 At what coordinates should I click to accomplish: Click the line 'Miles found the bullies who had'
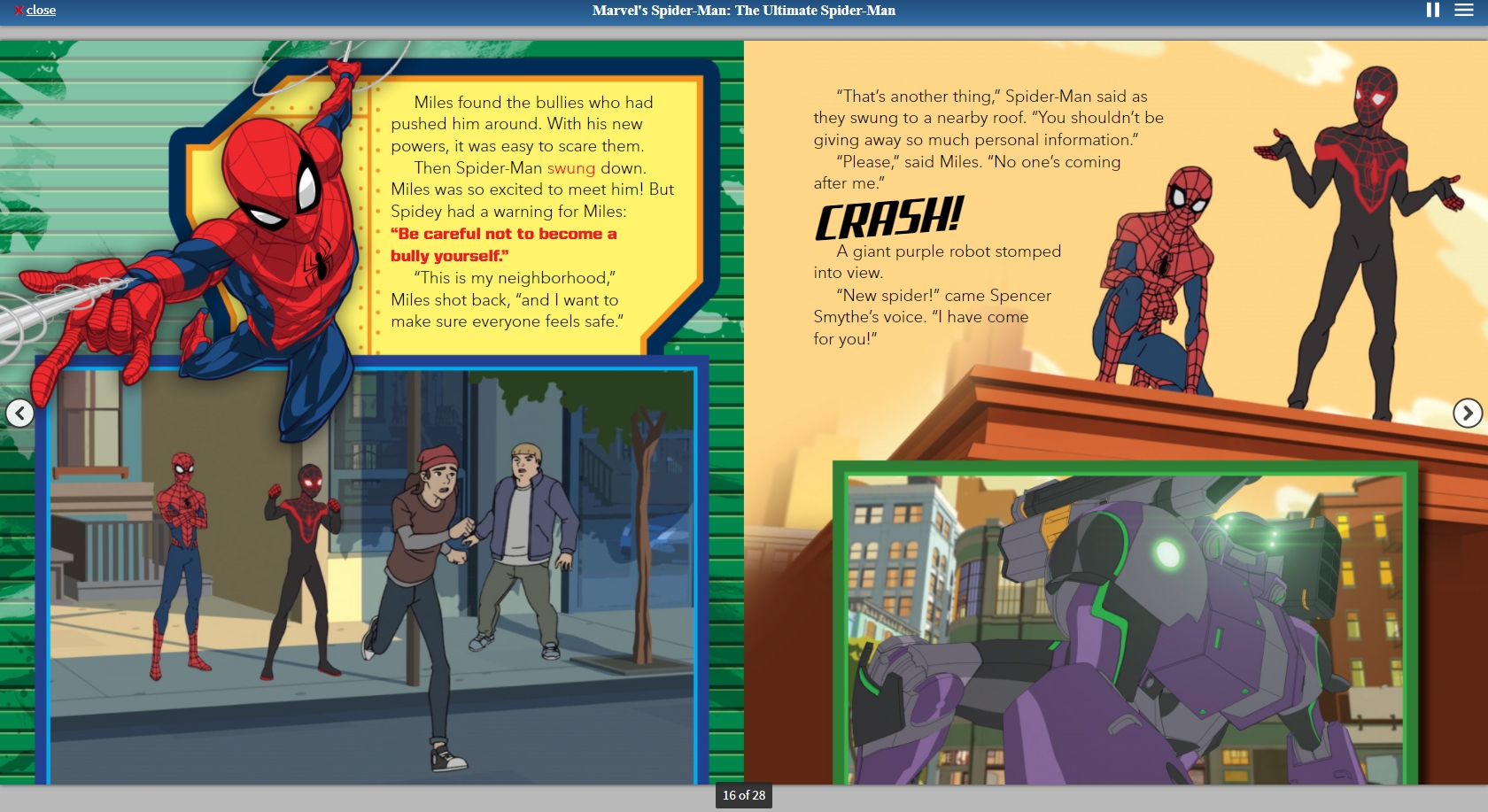tap(533, 103)
